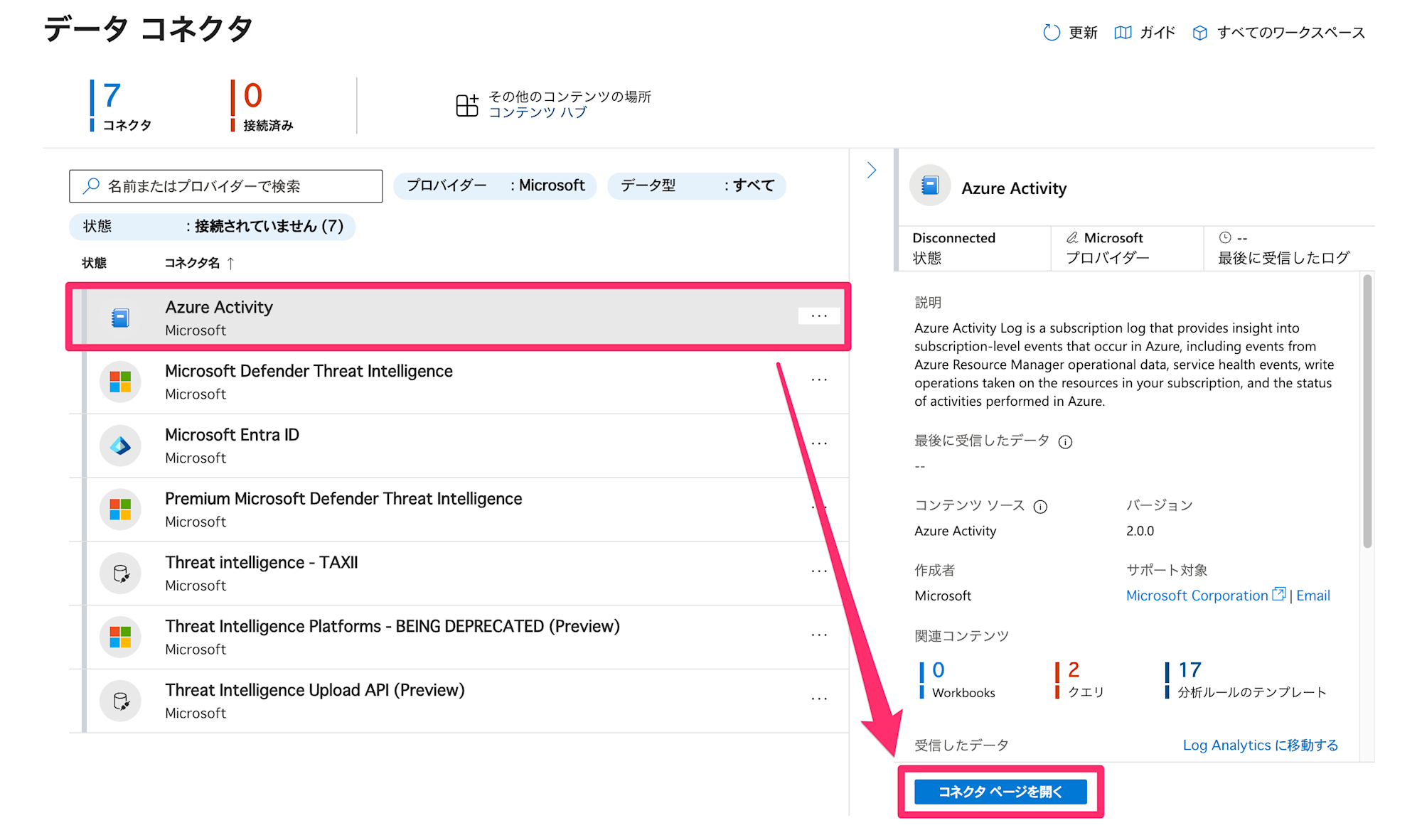The width and height of the screenshot is (1422, 840).
Task: Click the all workspaces cube icon
Action: pyautogui.click(x=1199, y=33)
